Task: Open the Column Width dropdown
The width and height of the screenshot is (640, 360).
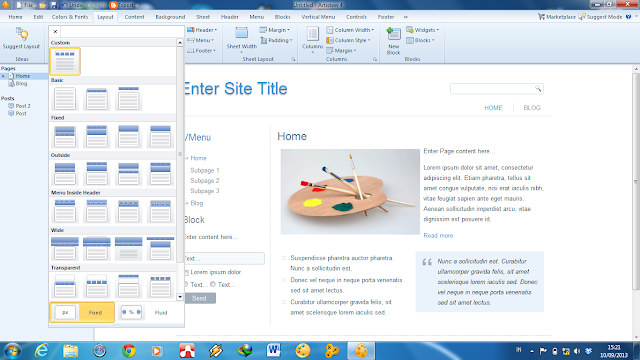Action: [x=350, y=30]
